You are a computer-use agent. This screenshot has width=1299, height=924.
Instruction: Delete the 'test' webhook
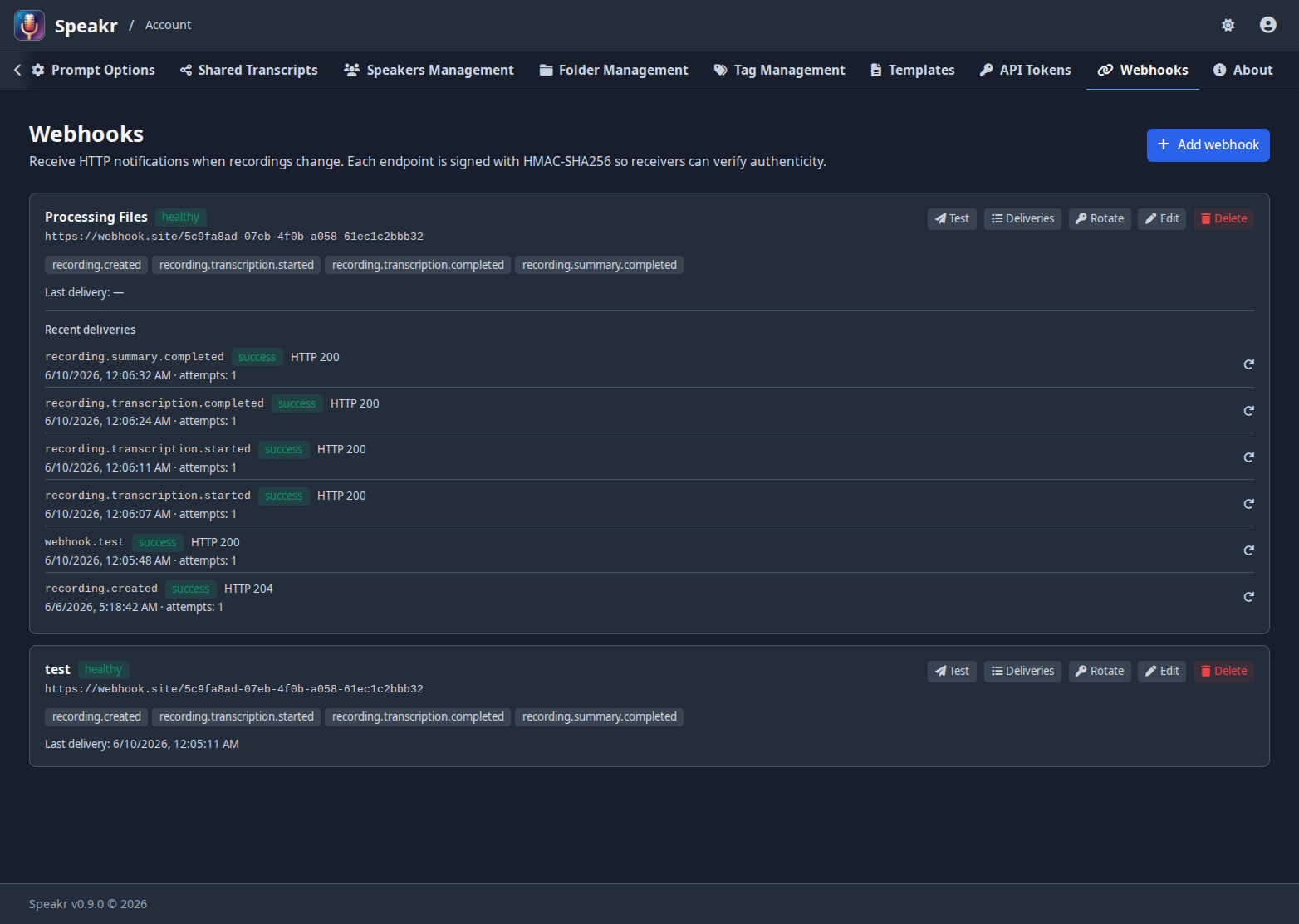[1224, 671]
